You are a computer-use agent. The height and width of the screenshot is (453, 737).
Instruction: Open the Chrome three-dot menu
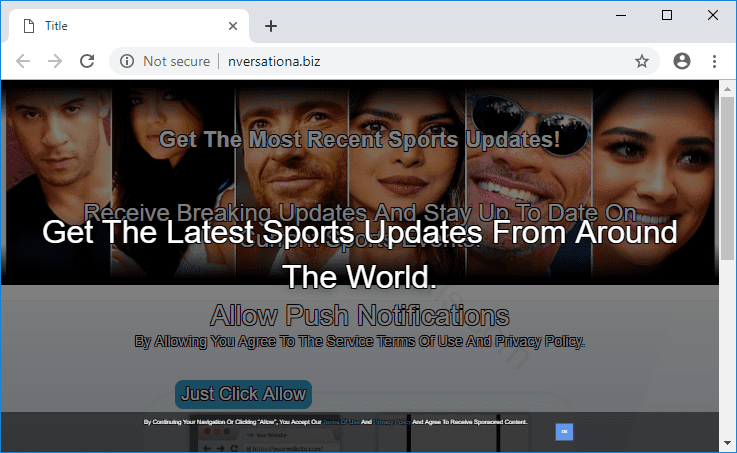(715, 61)
